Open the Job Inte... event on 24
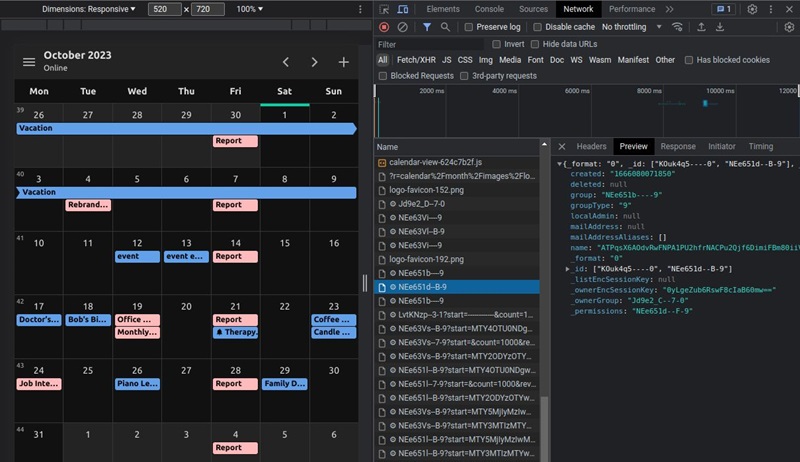 (x=39, y=383)
